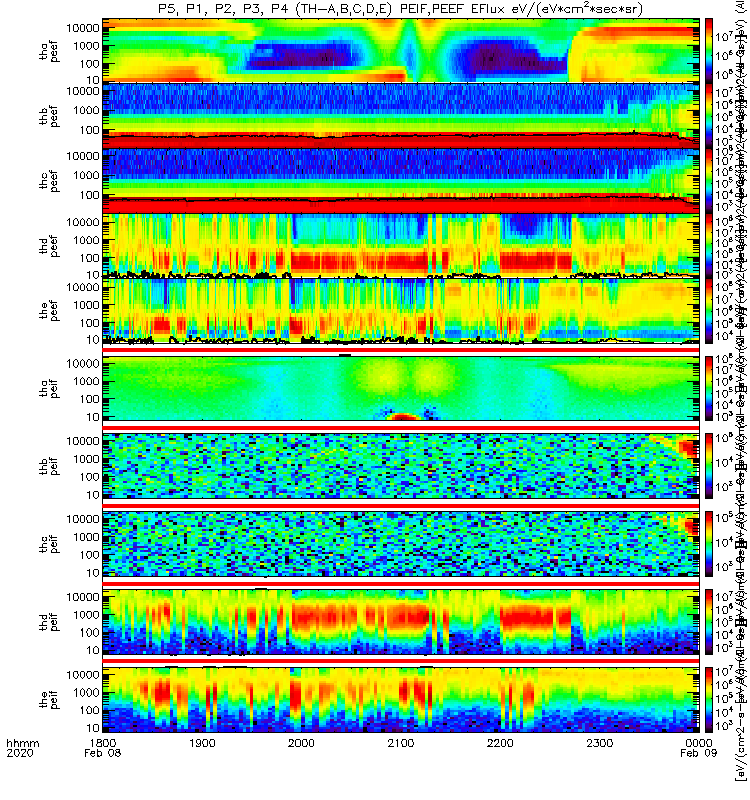The width and height of the screenshot is (750, 800).
Task: Click inside the tha peif spectrogram panel
Action: click(401, 389)
